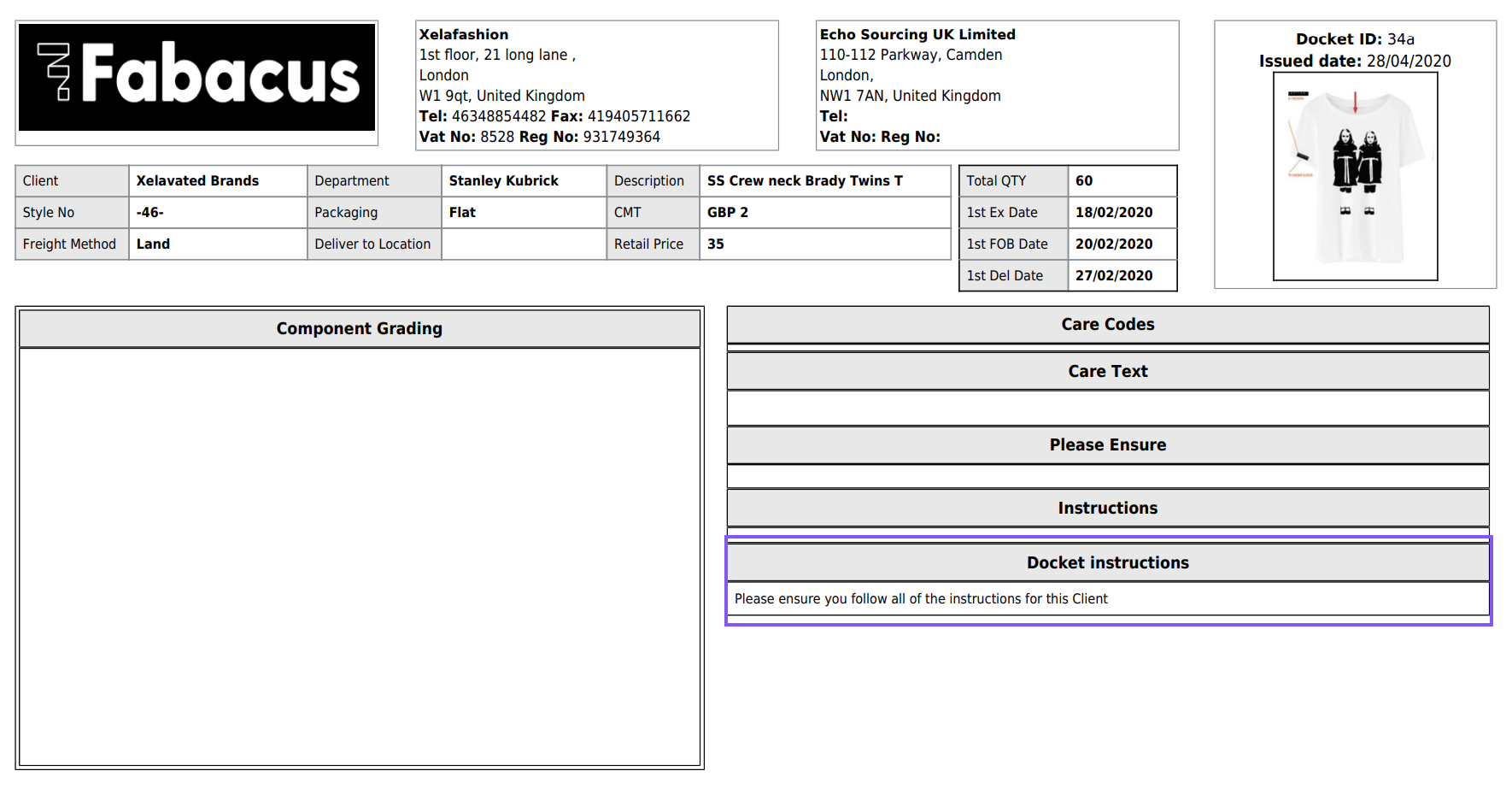This screenshot has width=1512, height=812.
Task: Click the Care Text section header
Action: [x=1107, y=372]
